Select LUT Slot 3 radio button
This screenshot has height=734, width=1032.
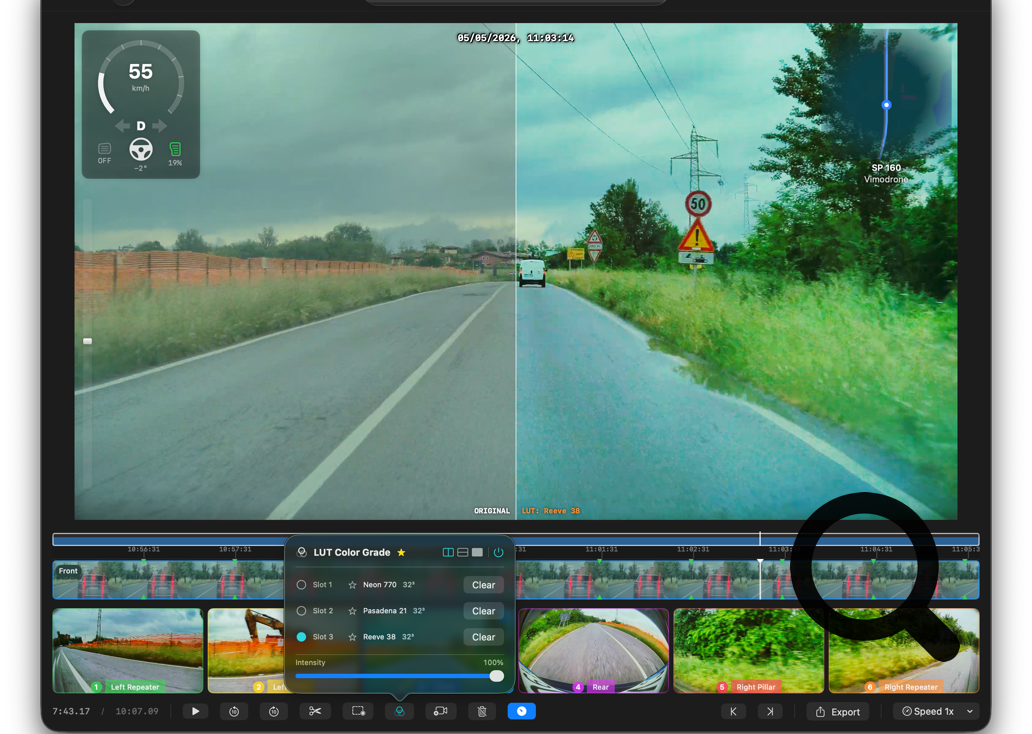click(x=301, y=637)
